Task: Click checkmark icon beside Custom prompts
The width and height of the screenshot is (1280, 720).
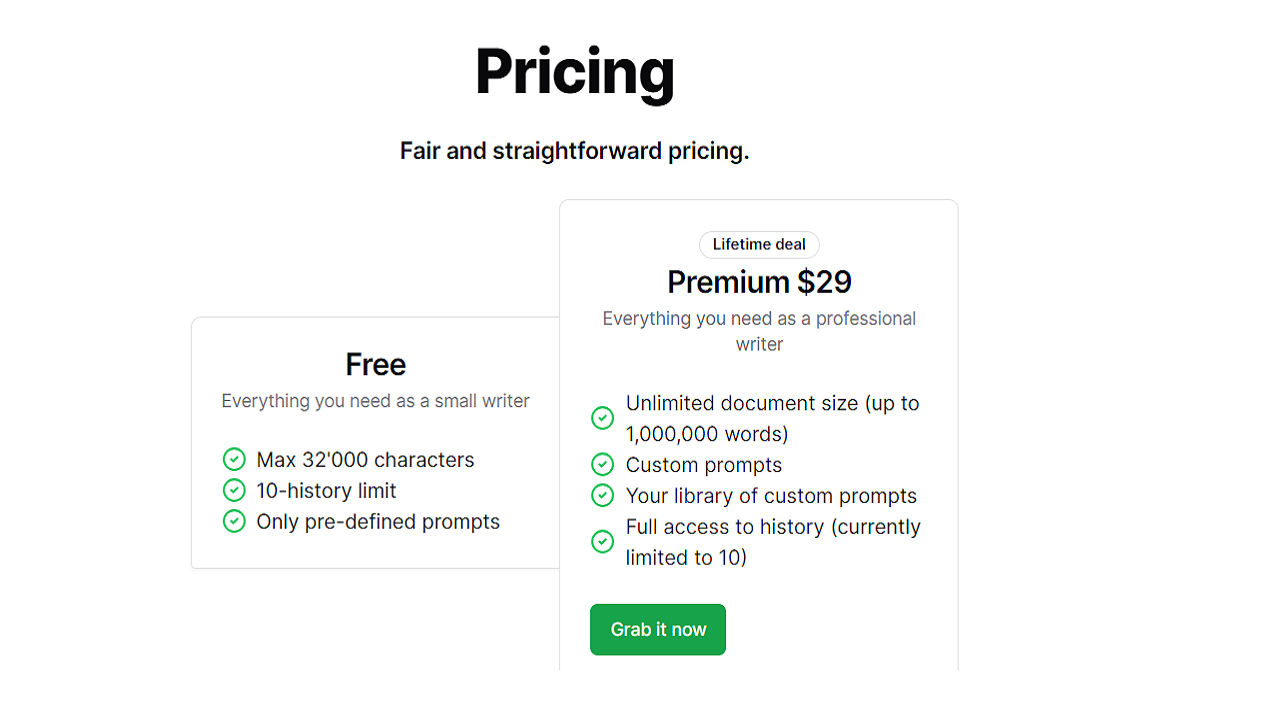Action: (x=603, y=465)
